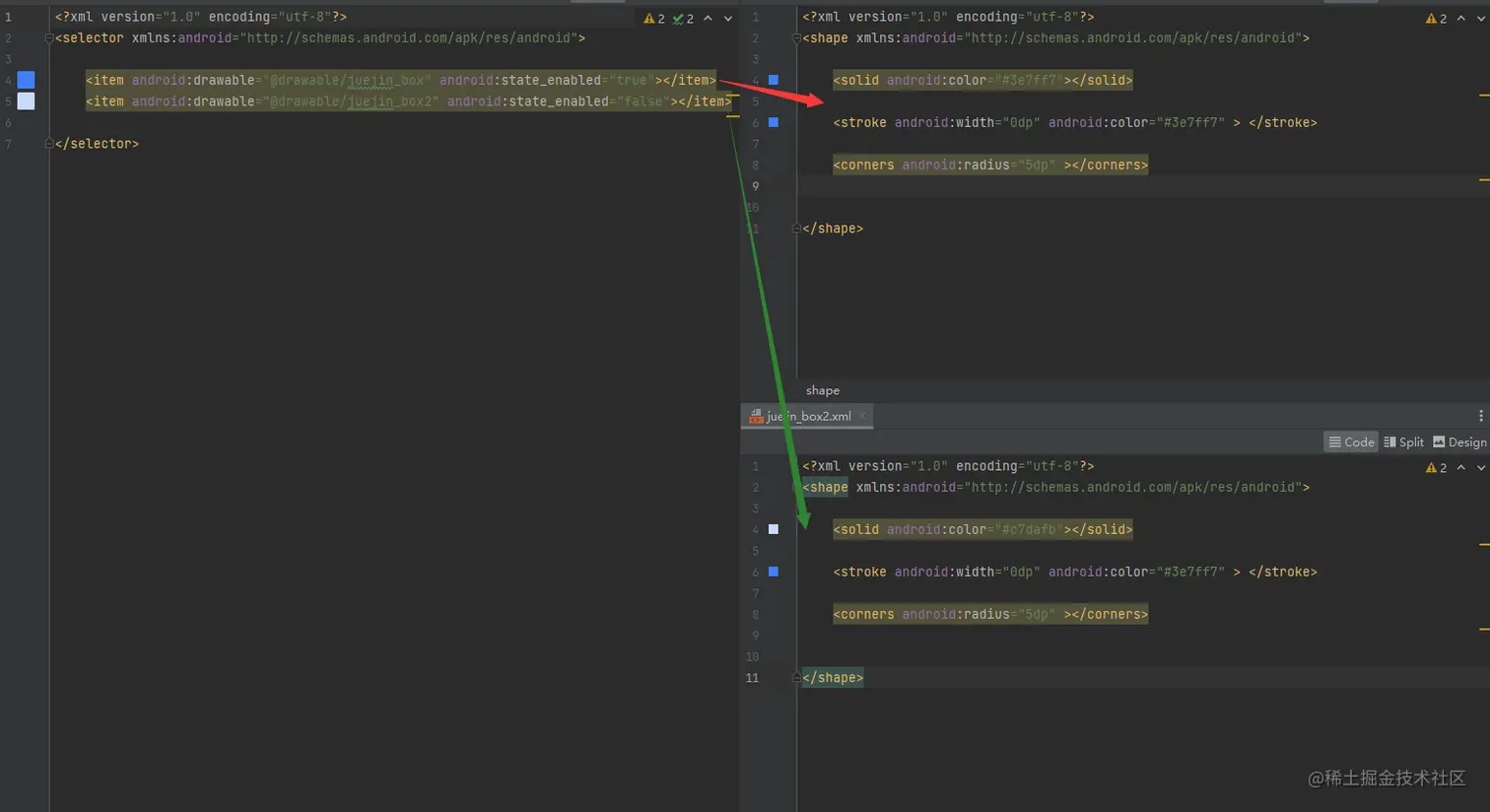This screenshot has height=812, width=1490.
Task: Click the shape breadcrumb below the top-right editor
Action: coord(823,390)
